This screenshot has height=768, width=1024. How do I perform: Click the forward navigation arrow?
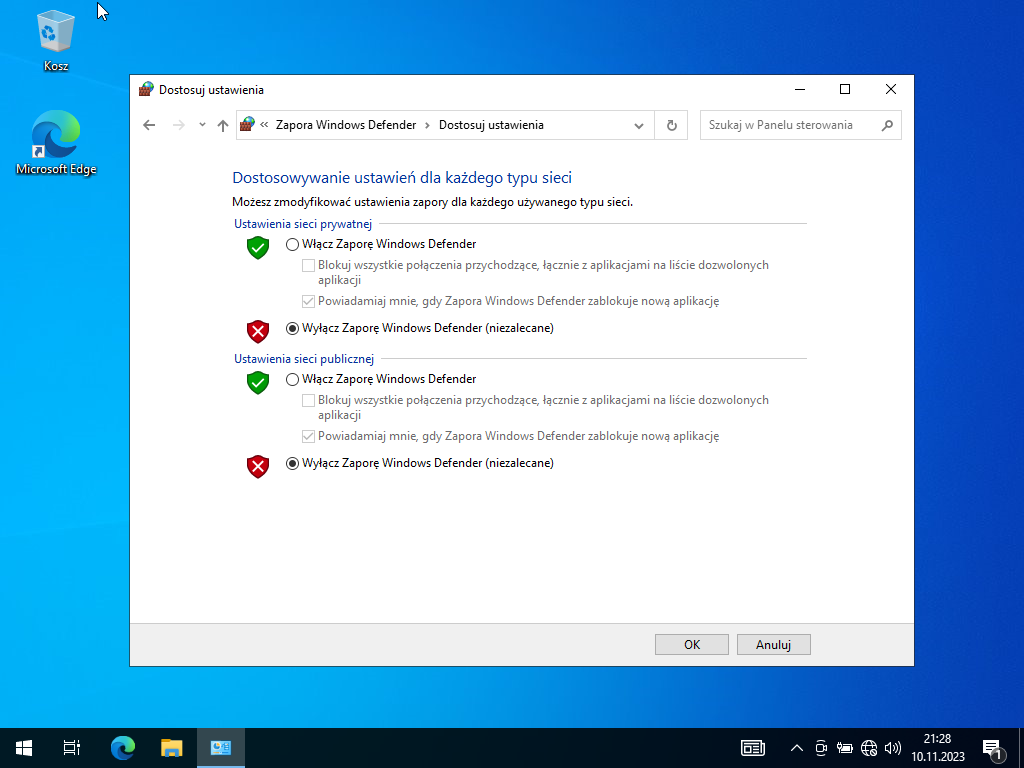(x=178, y=125)
